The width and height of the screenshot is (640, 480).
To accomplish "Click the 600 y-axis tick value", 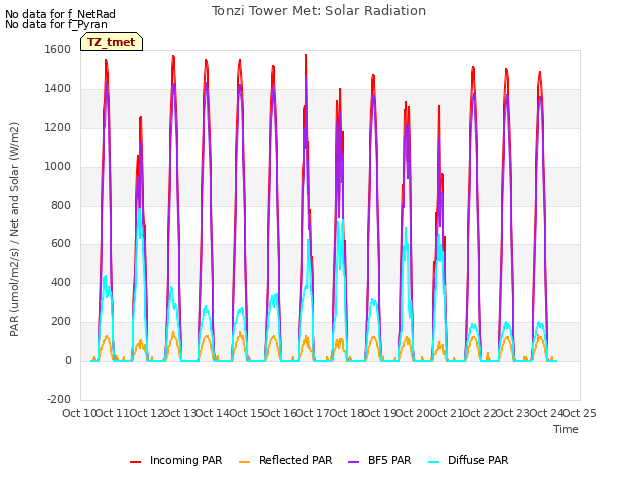I will [x=61, y=244].
